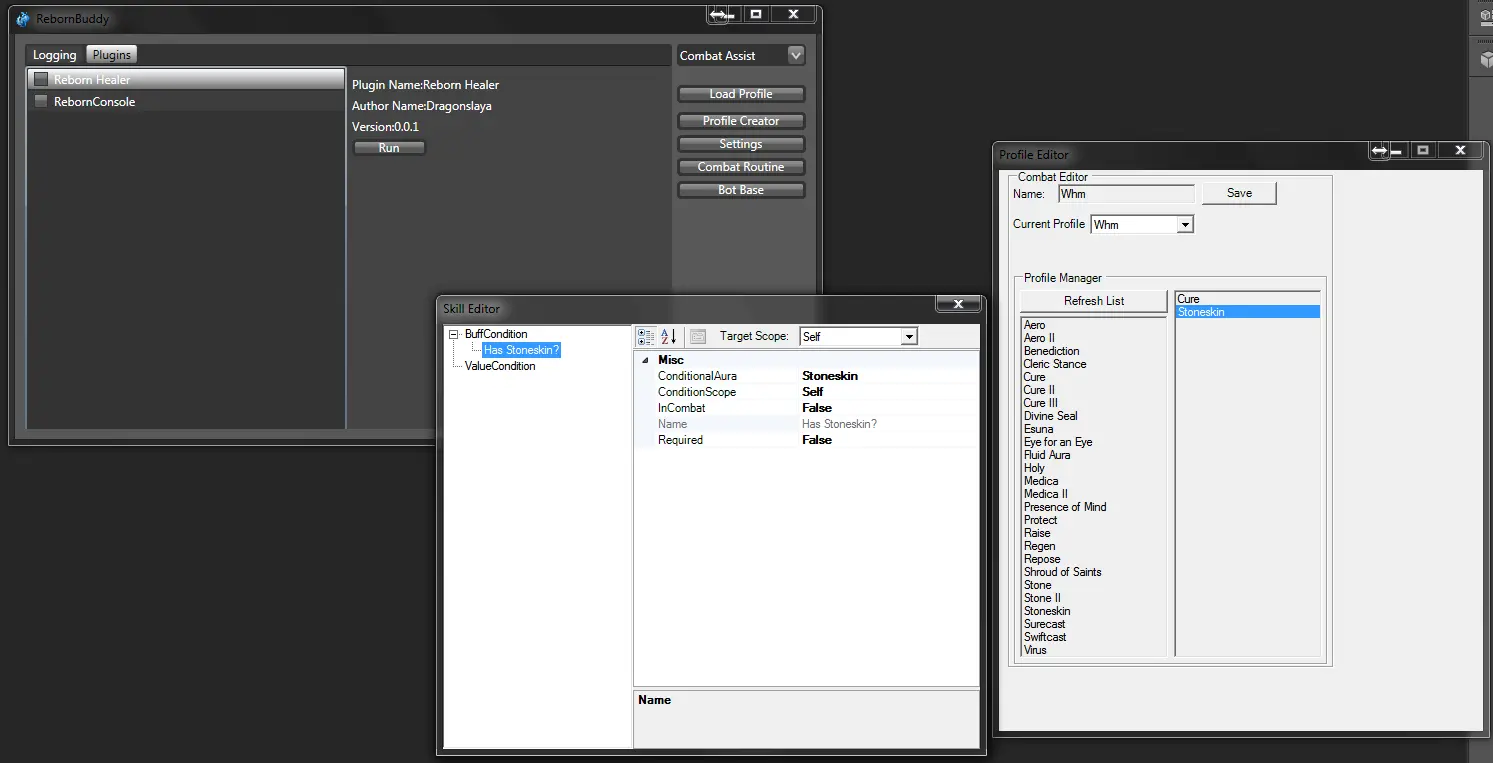Expand the Current Profile combo box

pos(1185,225)
